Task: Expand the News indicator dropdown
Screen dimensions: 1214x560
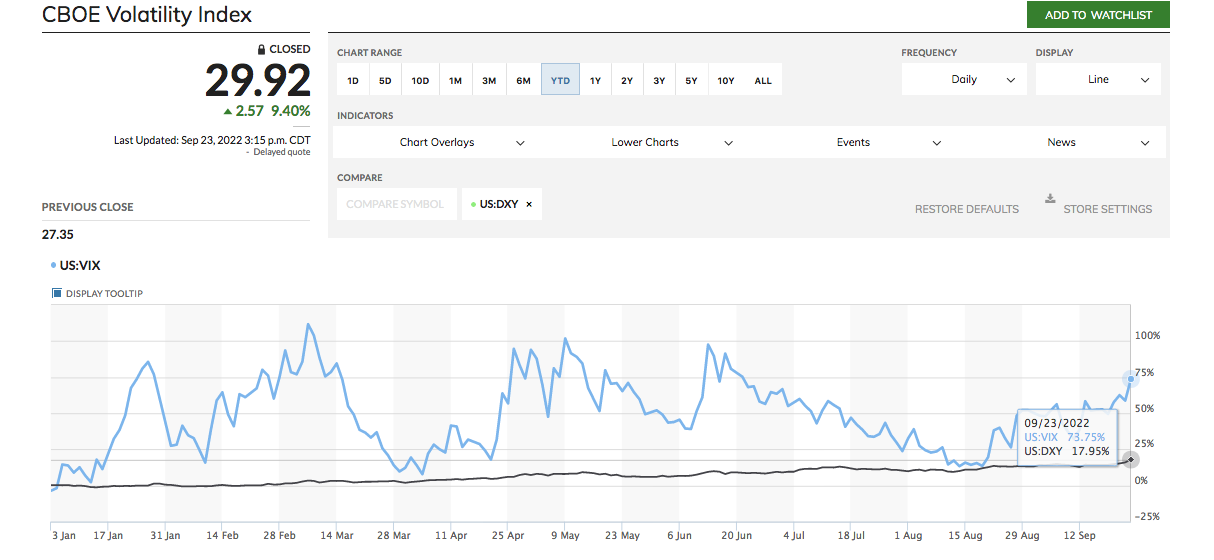Action: click(x=1097, y=143)
